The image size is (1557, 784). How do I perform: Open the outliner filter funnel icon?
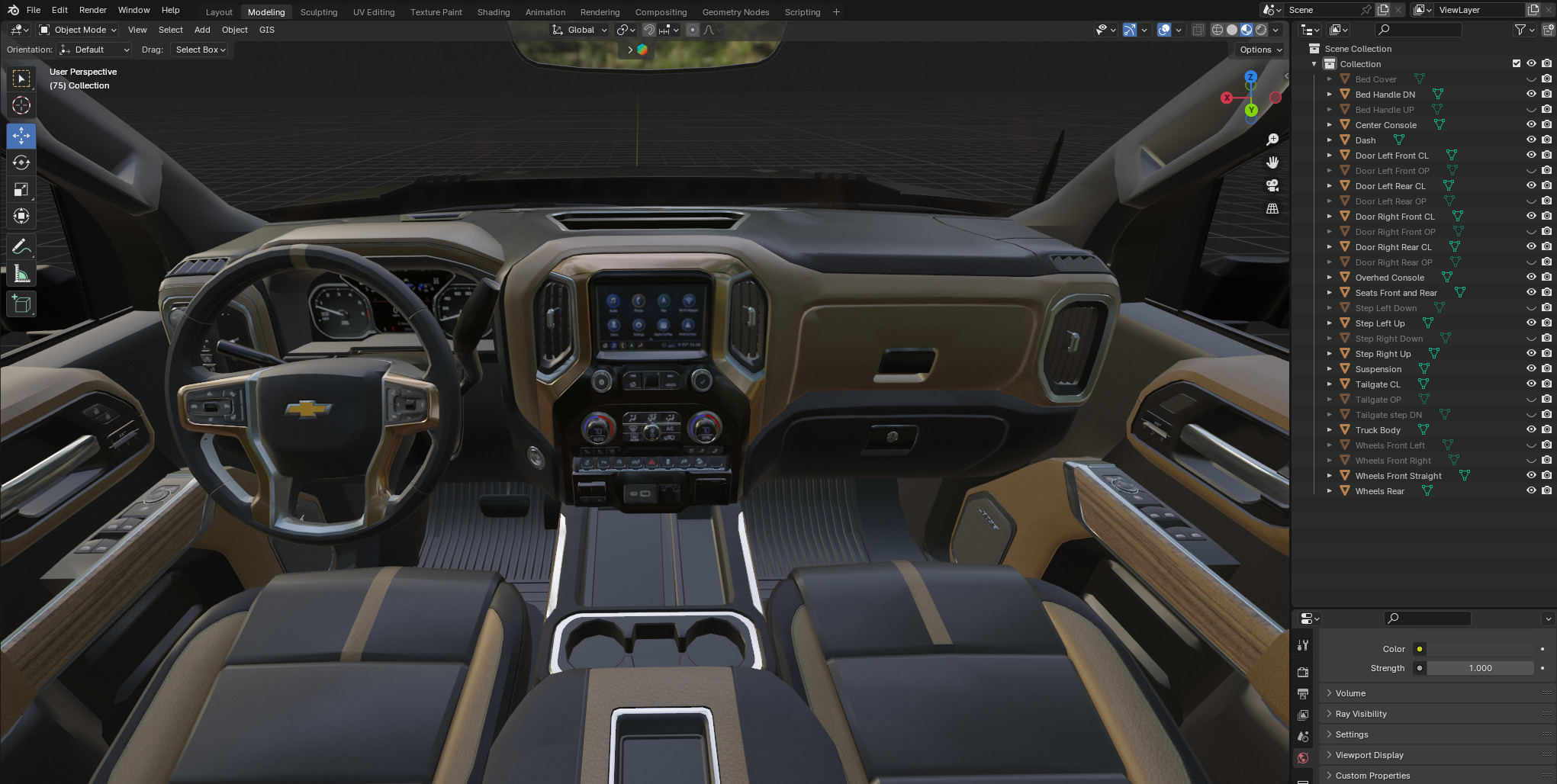click(x=1520, y=30)
